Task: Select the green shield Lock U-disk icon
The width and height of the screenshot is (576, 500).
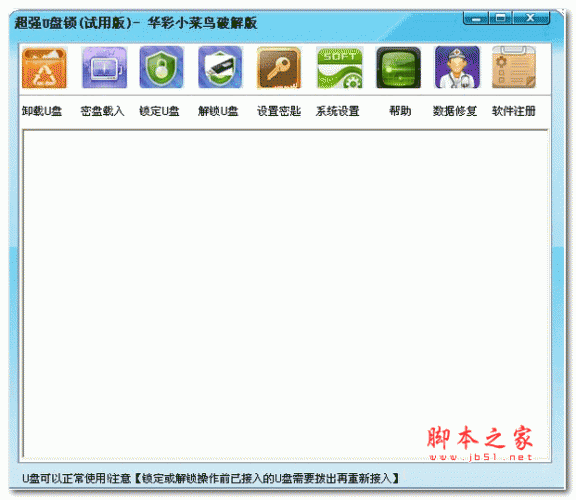Action: (161, 67)
